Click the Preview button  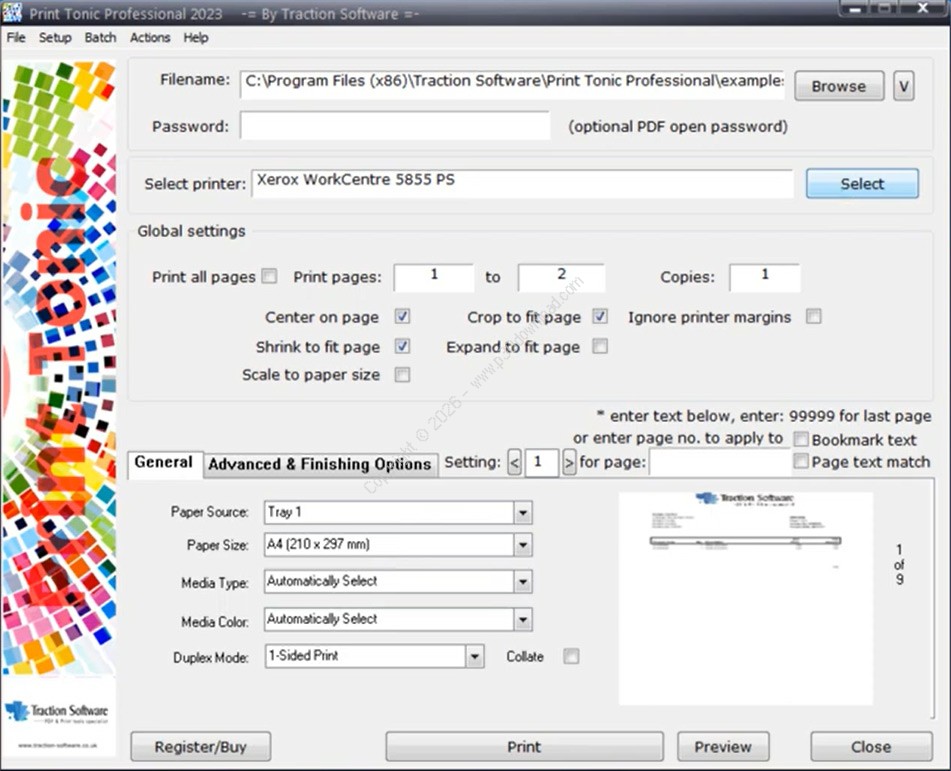(x=723, y=746)
